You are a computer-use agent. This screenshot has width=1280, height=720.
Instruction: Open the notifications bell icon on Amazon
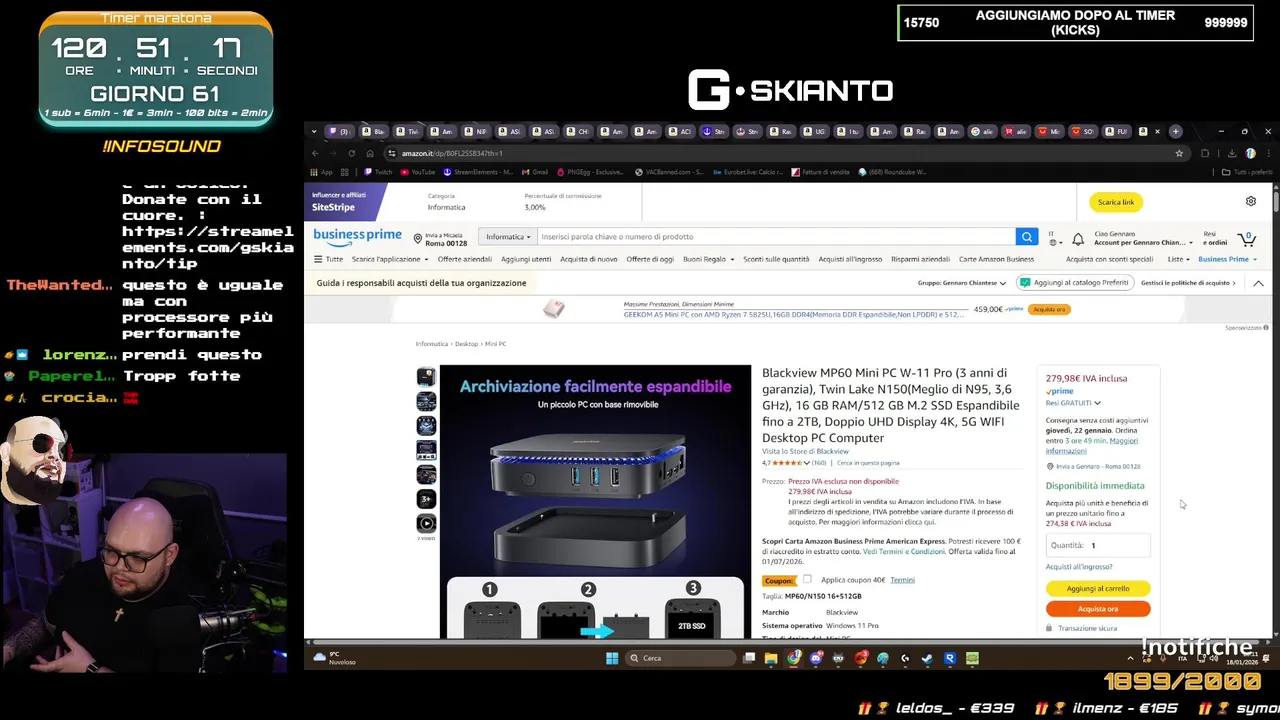(x=1078, y=238)
